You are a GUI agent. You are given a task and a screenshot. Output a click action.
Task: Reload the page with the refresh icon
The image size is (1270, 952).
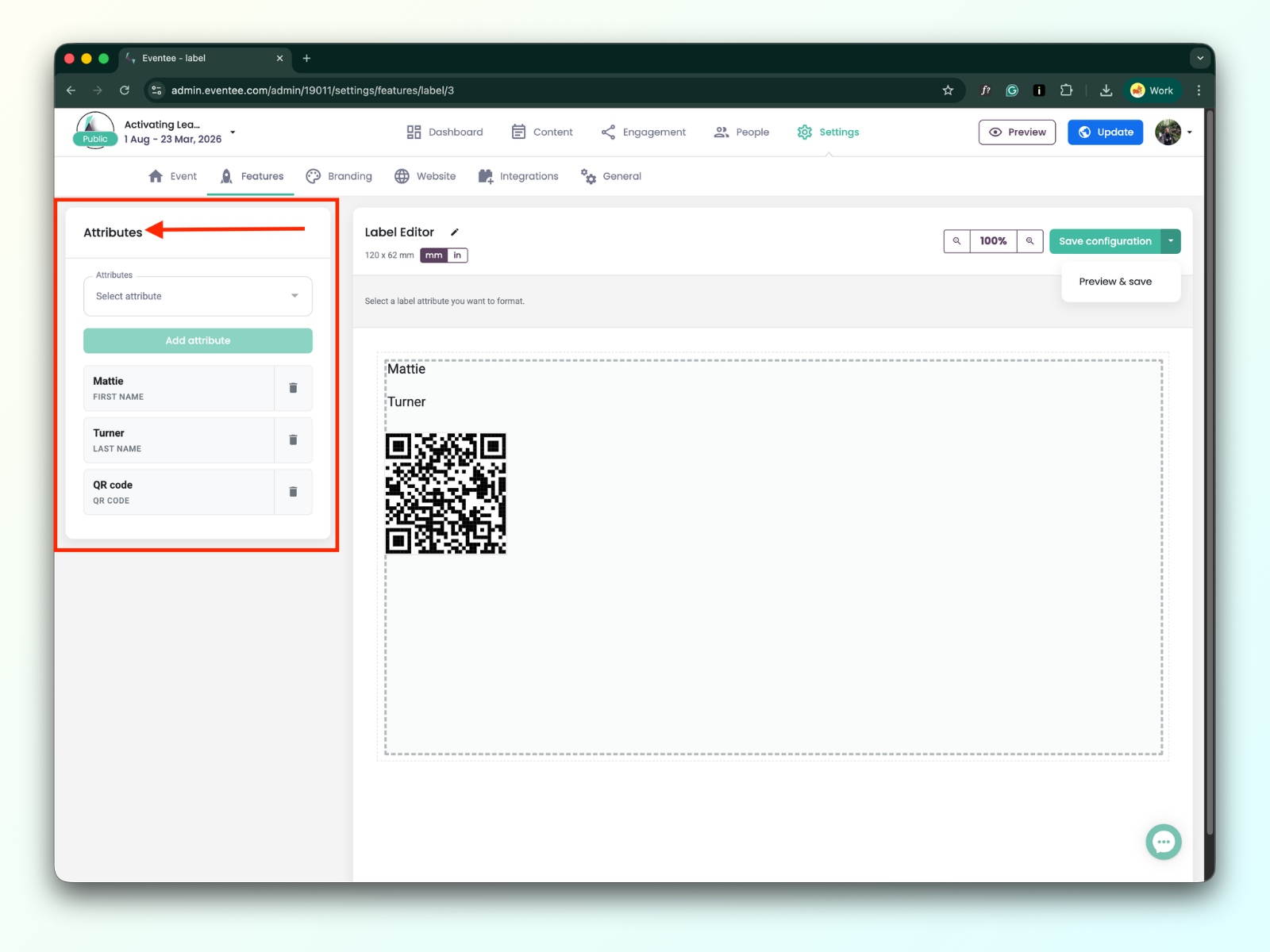pyautogui.click(x=125, y=90)
